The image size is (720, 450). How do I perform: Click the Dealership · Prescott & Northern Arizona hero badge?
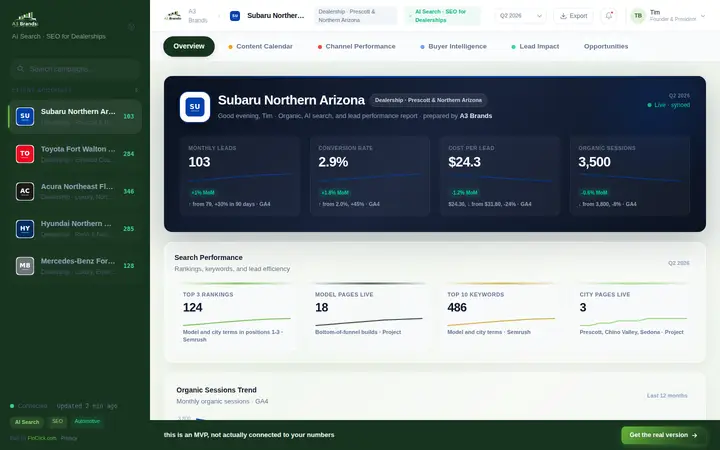tap(428, 100)
